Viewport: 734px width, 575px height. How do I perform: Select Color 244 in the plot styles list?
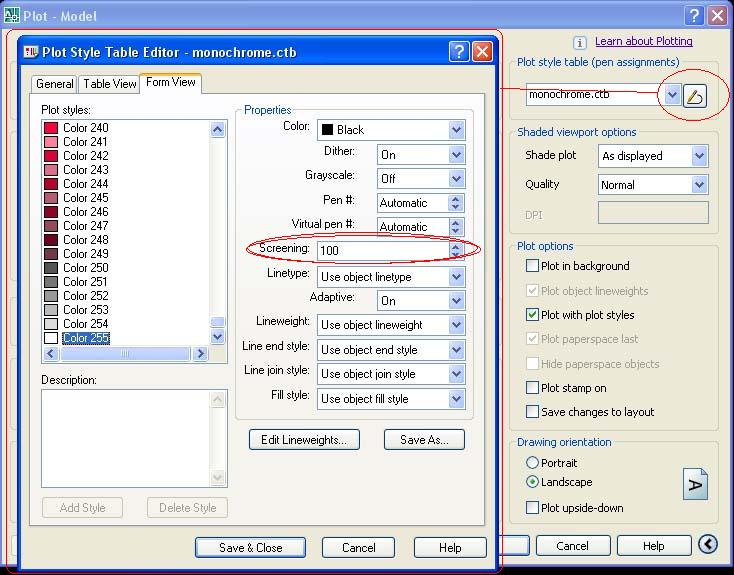pos(86,184)
